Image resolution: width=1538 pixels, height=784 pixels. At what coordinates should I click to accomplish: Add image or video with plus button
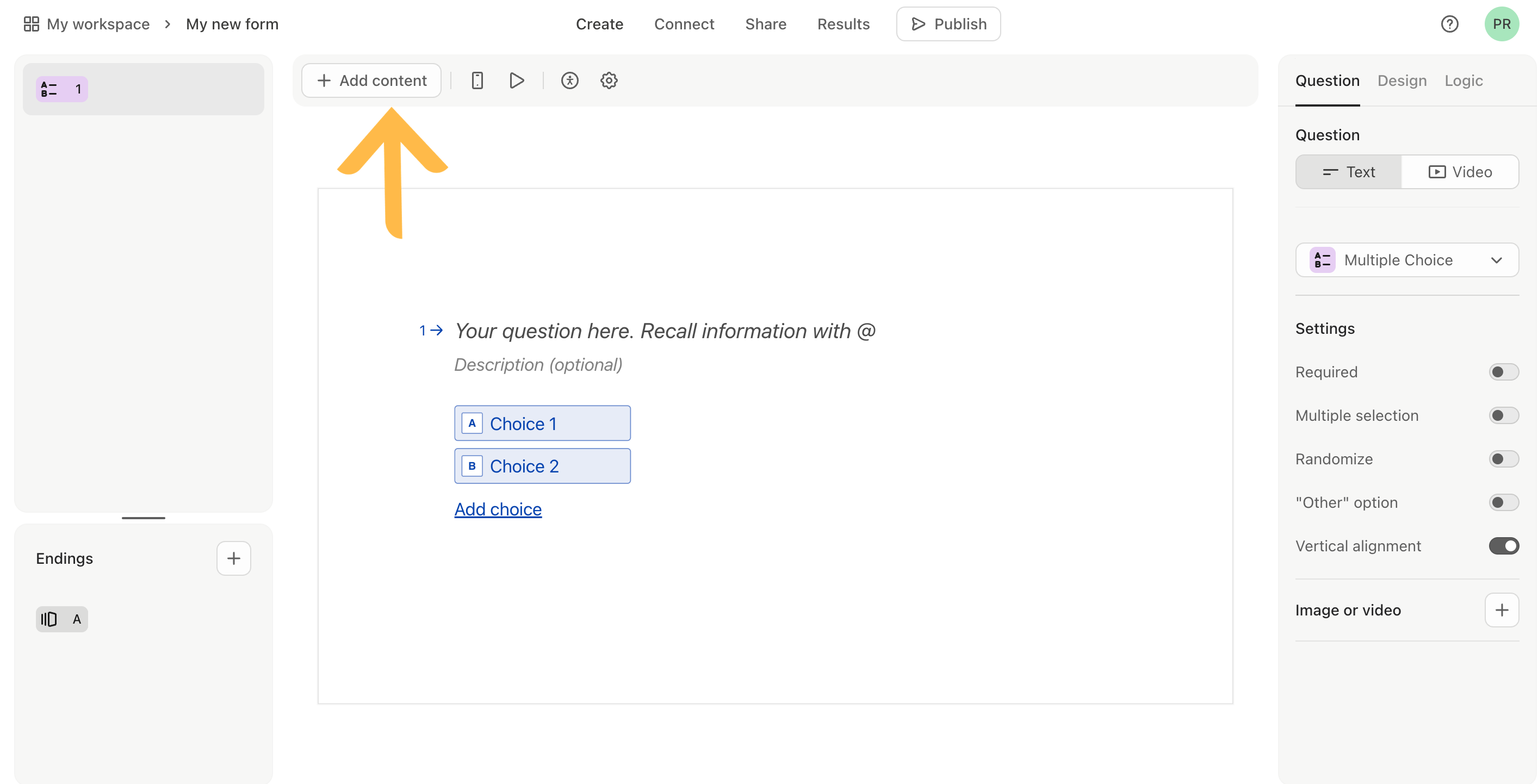pos(1501,610)
